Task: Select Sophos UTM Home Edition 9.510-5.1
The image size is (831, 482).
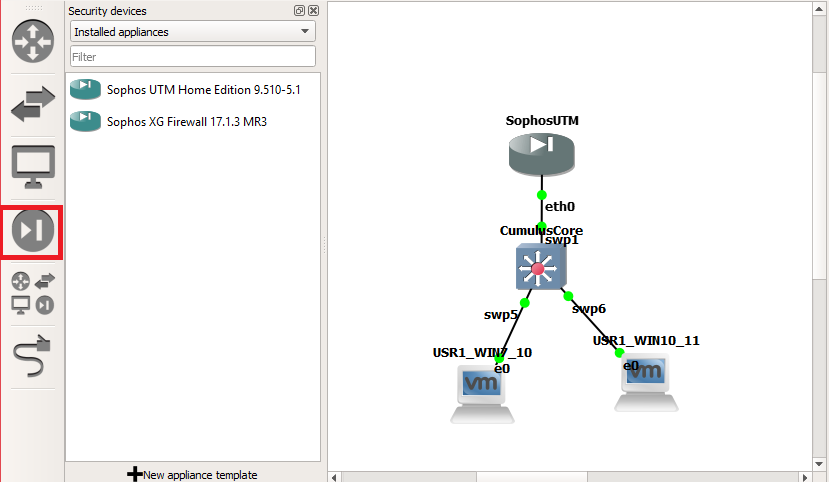Action: 203,90
